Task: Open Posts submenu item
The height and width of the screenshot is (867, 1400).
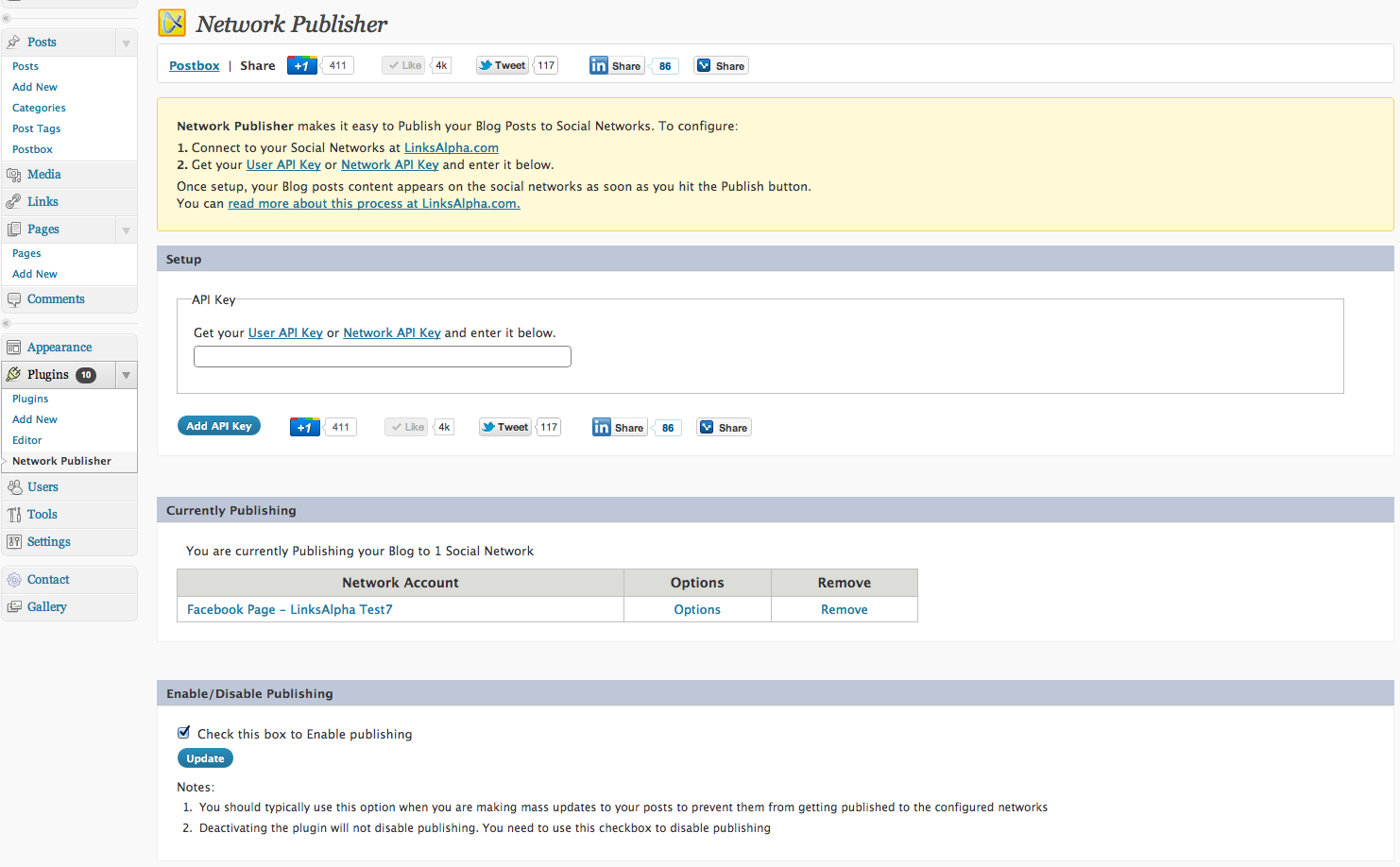Action: click(x=26, y=66)
